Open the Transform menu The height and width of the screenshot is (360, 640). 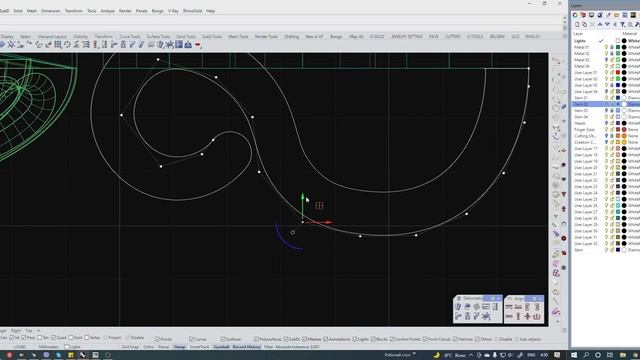[x=73, y=11]
